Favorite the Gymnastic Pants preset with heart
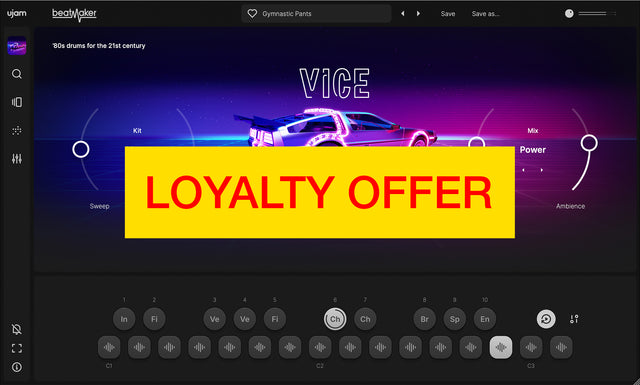 click(x=252, y=13)
